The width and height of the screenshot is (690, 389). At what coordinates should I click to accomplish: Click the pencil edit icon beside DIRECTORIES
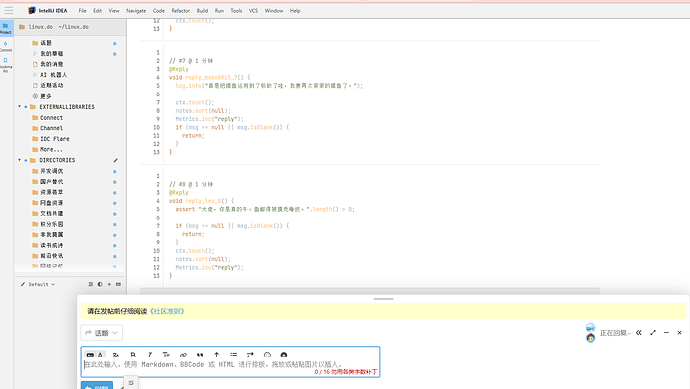pyautogui.click(x=115, y=160)
